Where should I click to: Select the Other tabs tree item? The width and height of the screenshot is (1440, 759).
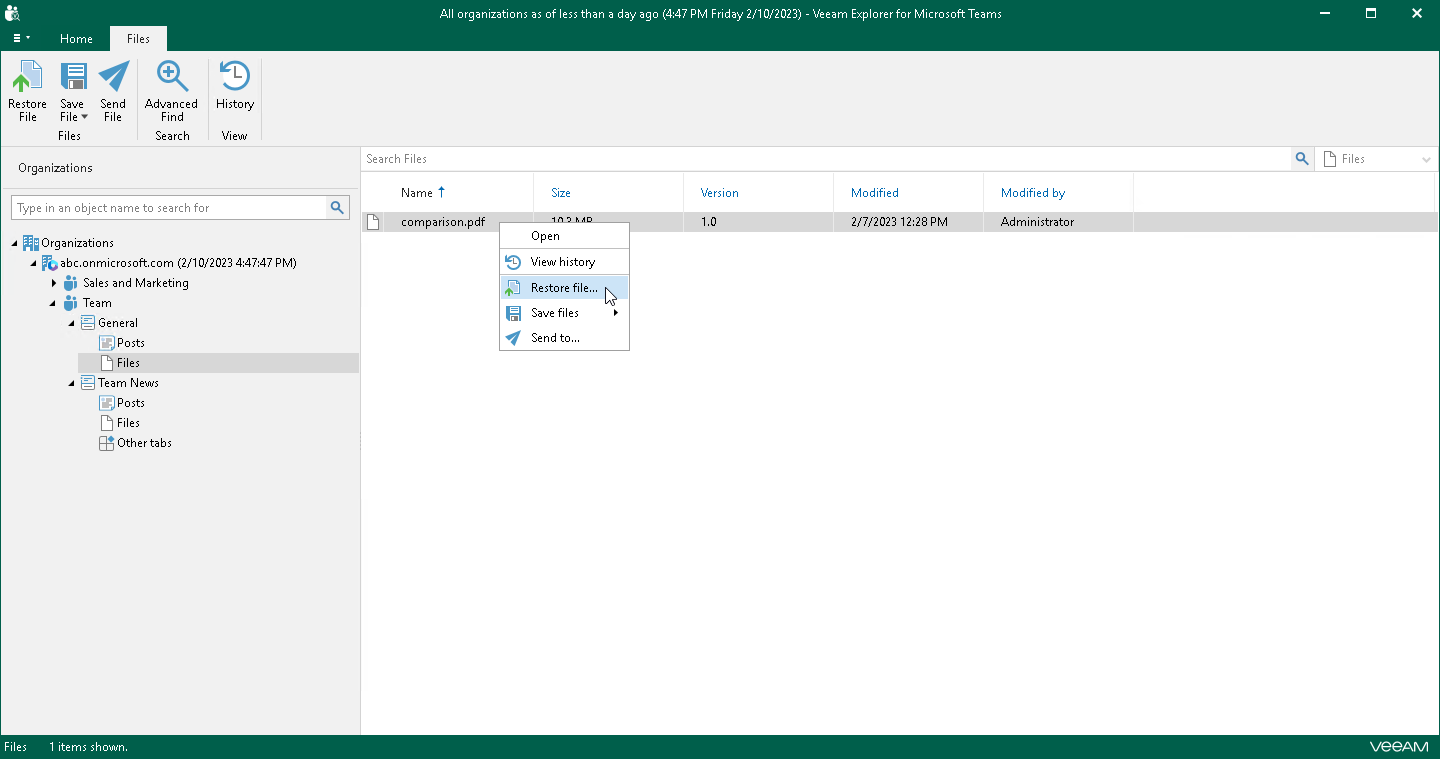pos(145,443)
